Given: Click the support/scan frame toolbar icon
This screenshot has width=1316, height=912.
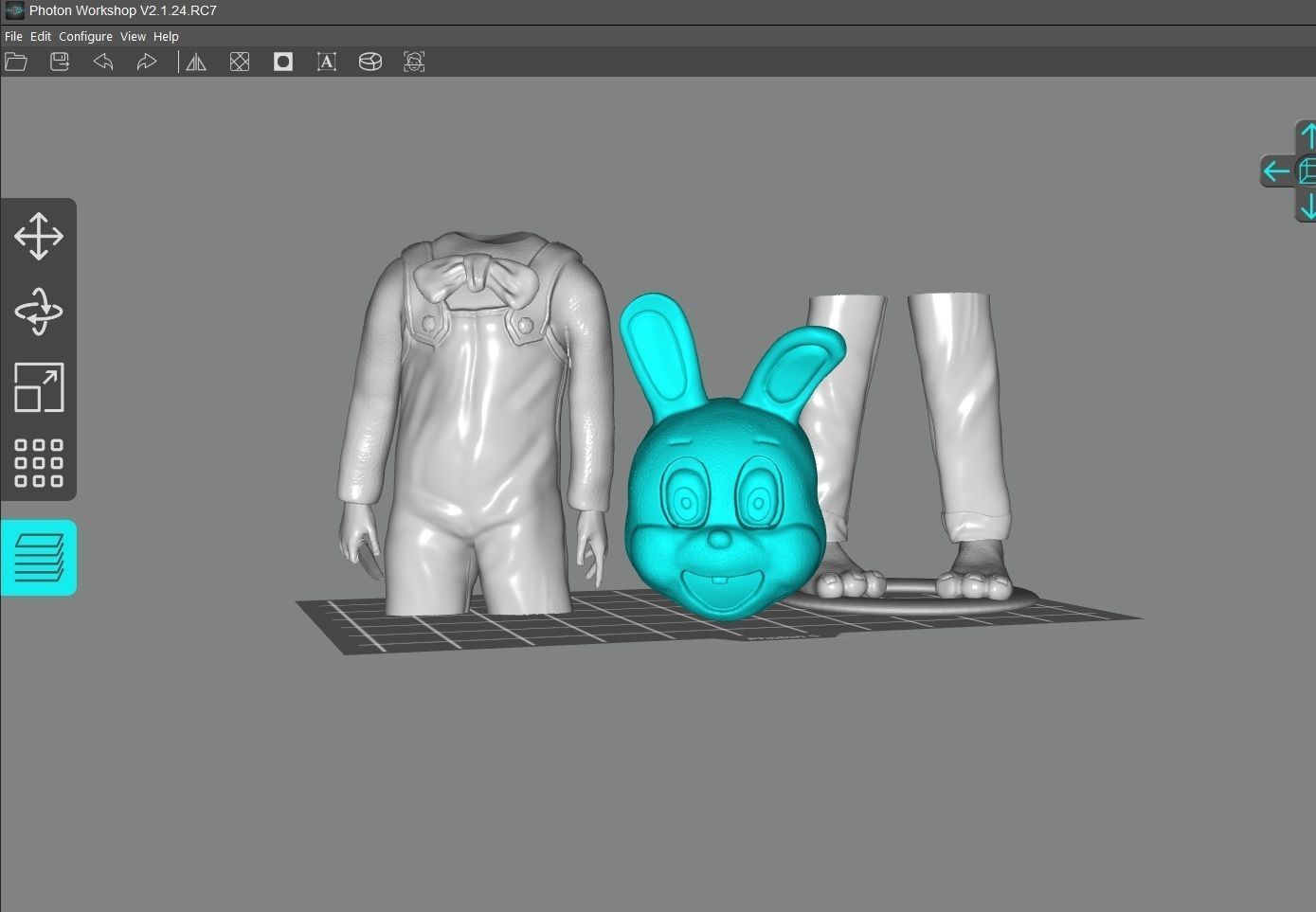Looking at the screenshot, I should [414, 62].
